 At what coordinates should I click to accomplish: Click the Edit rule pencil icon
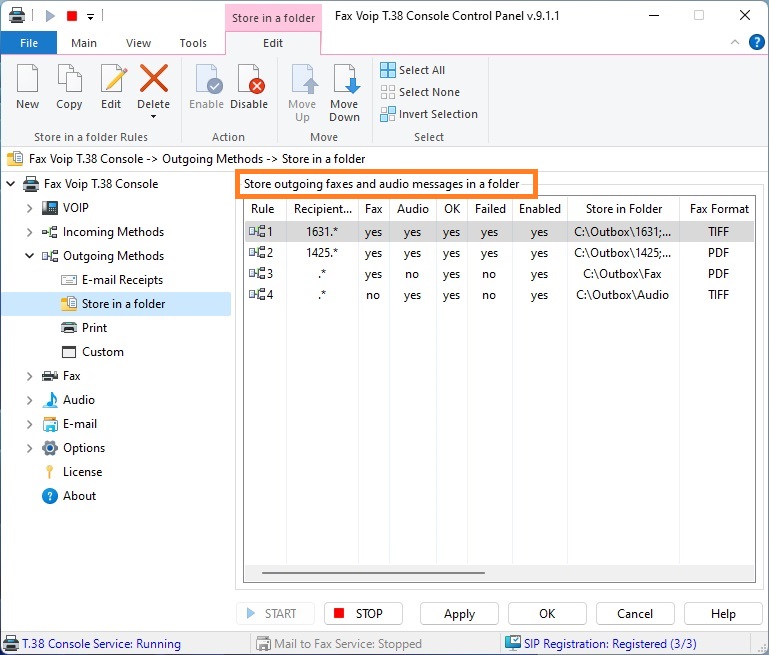tap(112, 78)
